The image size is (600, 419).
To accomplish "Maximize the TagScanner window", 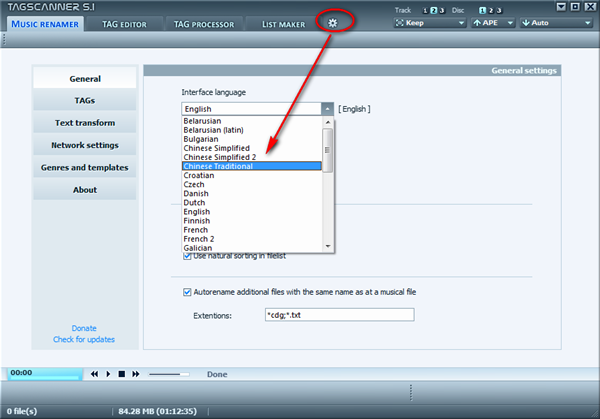I will (x=575, y=7).
